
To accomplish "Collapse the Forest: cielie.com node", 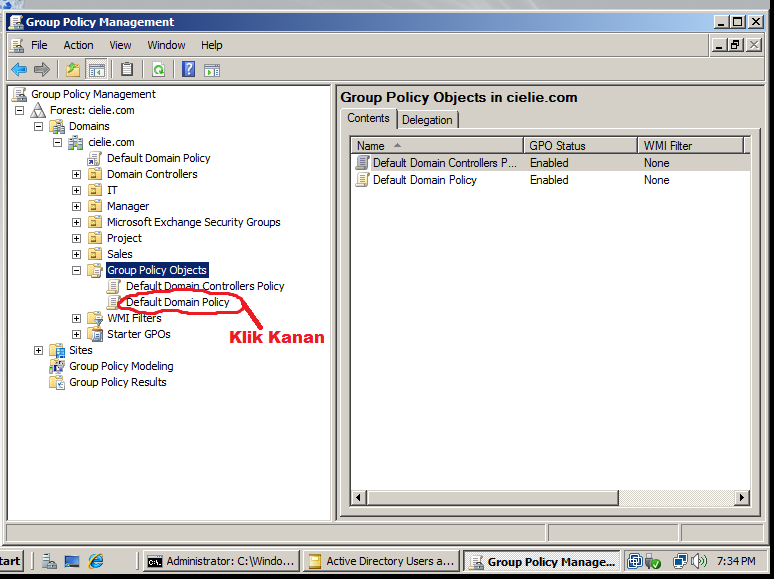I will click(20, 111).
